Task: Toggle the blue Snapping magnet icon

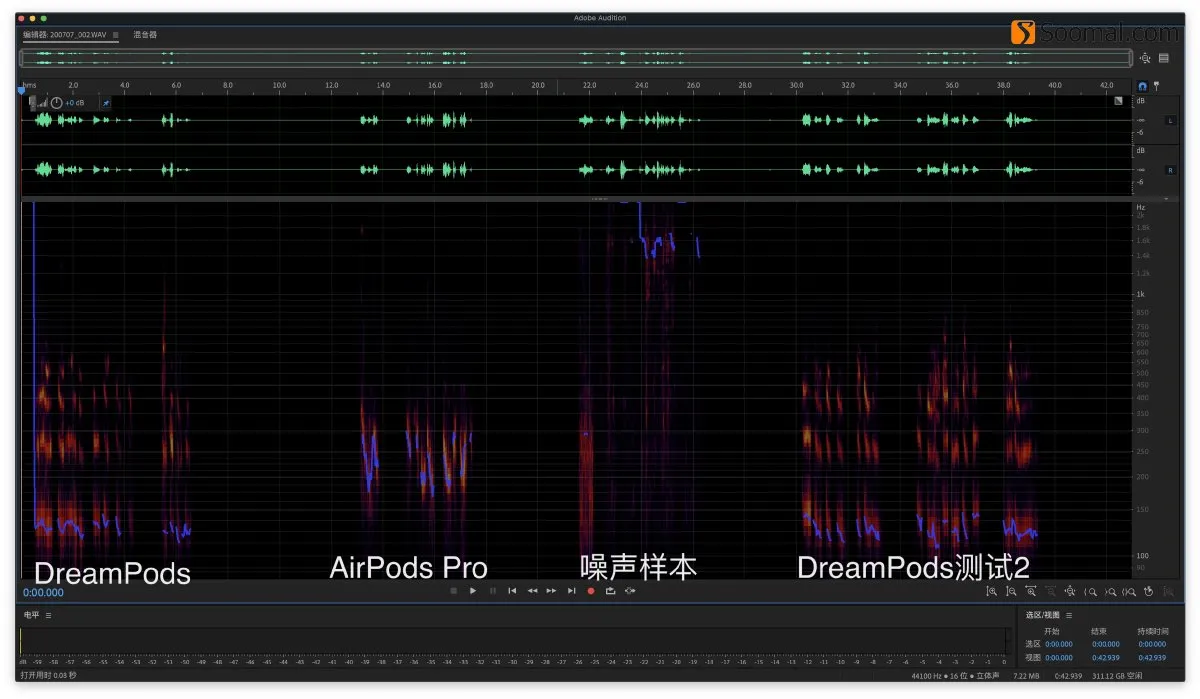Action: (1143, 86)
